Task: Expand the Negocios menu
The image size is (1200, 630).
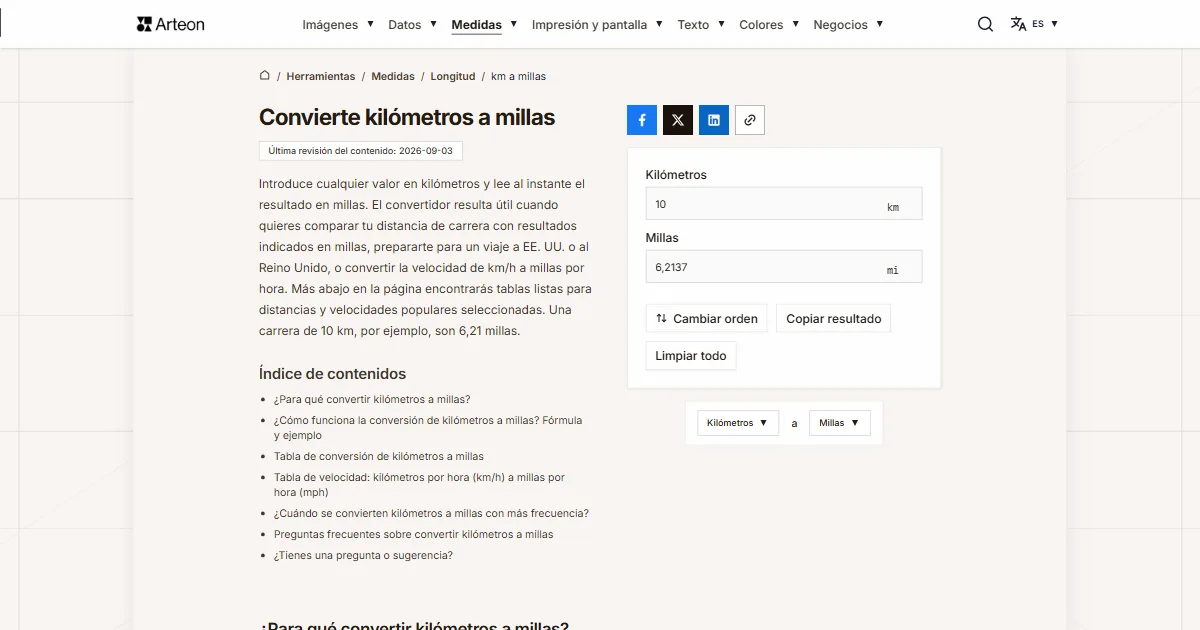Action: pos(848,24)
